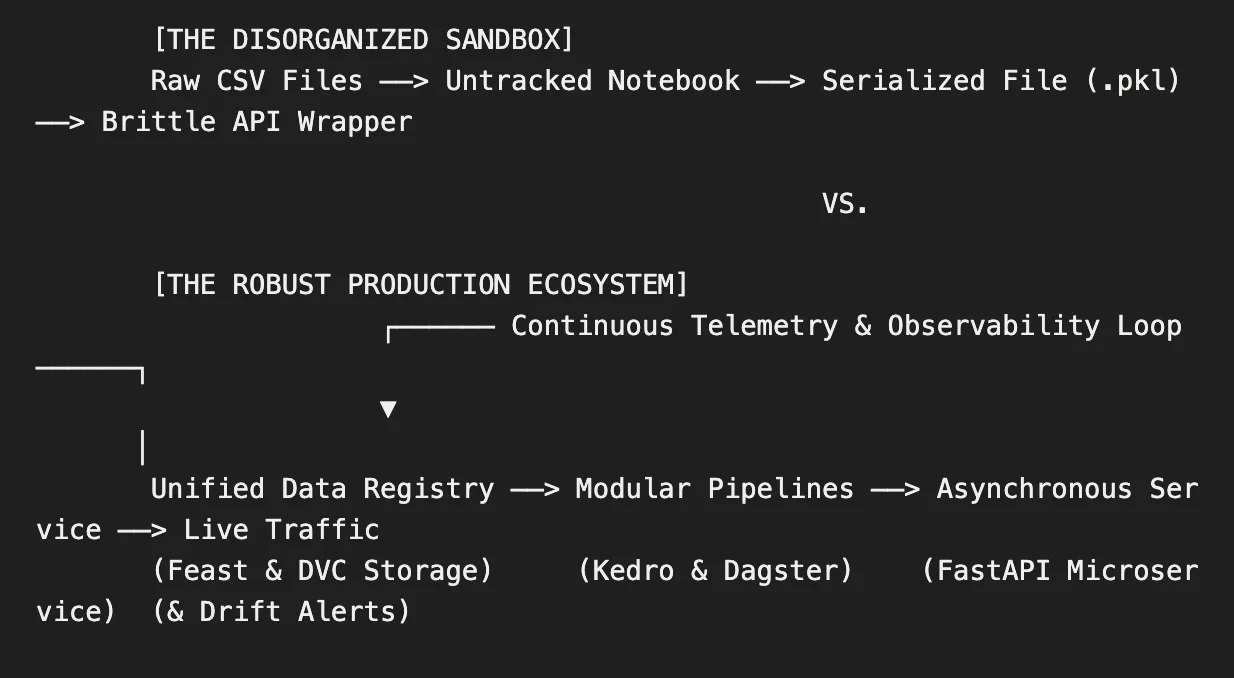The image size is (1234, 678).
Task: Click the arrow after Modular Pipelines
Action: 895,489
